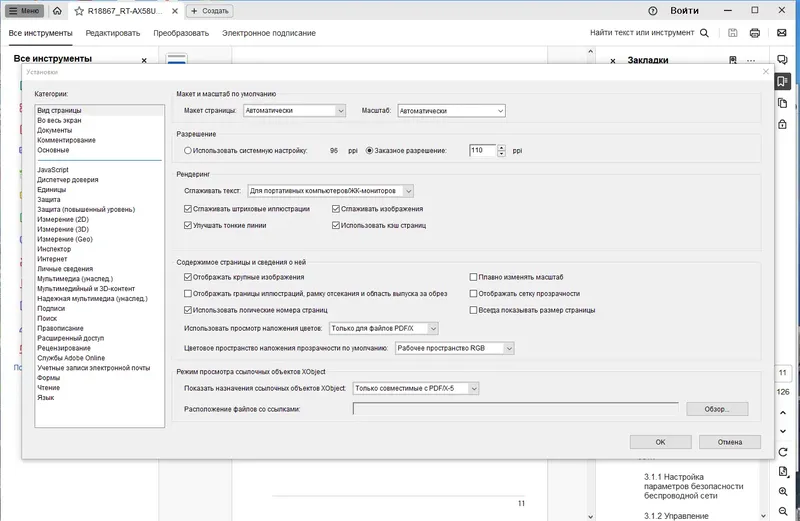Close the Все инструменты panel

(x=144, y=60)
